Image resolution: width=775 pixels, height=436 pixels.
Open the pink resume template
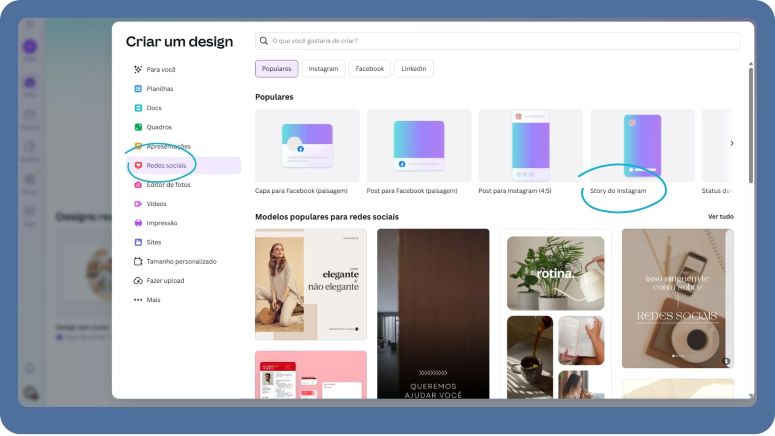pos(311,375)
